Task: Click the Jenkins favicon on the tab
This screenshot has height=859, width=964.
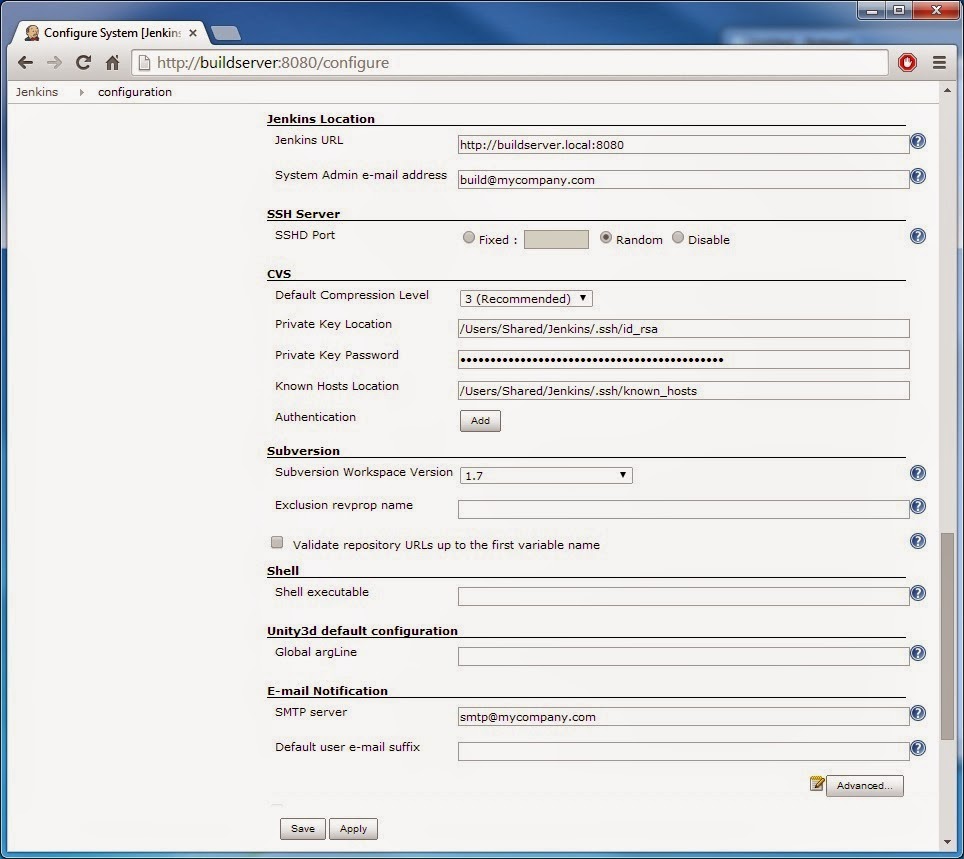Action: 32,33
